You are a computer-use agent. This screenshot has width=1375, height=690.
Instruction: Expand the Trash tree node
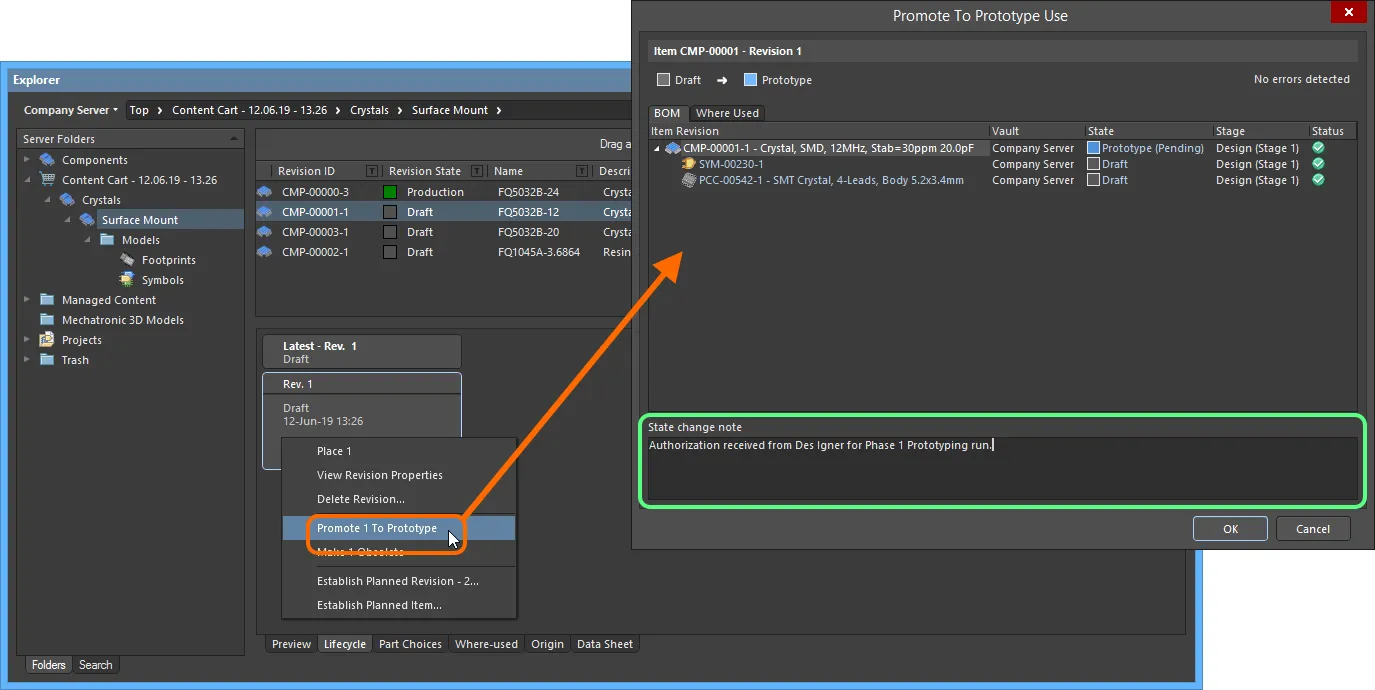tap(28, 360)
